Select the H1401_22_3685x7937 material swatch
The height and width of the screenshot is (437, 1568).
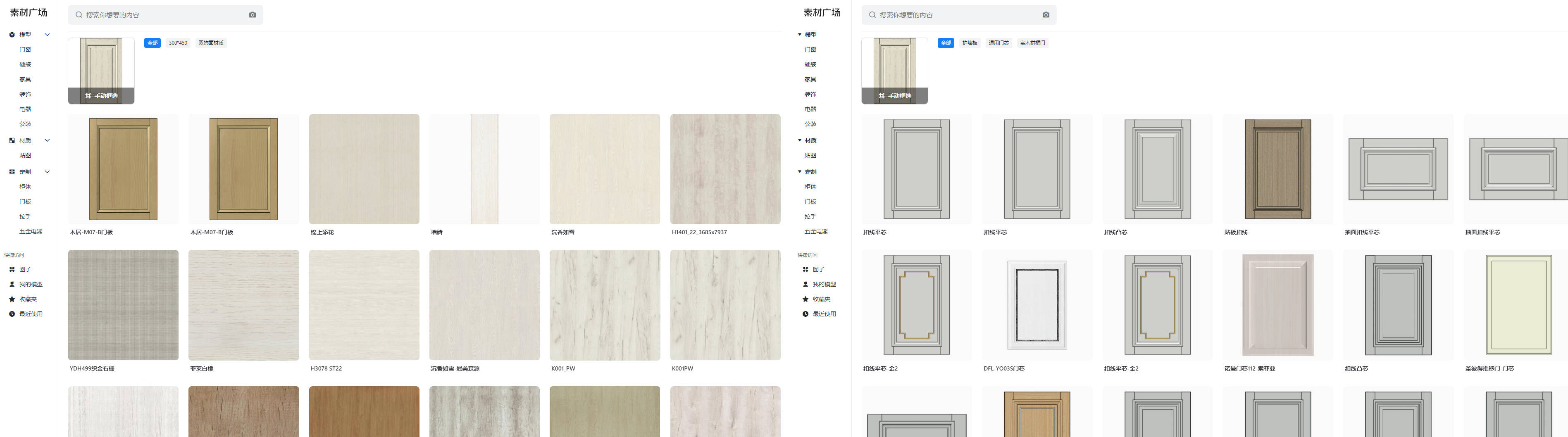point(725,169)
